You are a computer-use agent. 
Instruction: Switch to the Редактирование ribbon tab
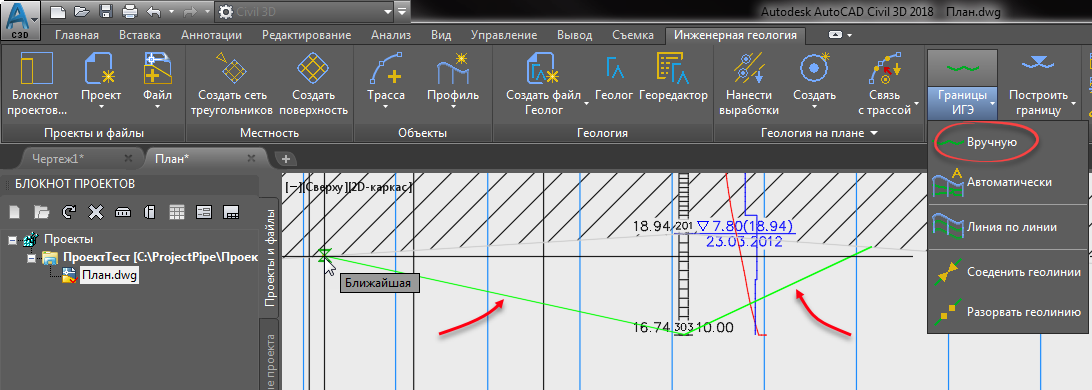(x=307, y=36)
